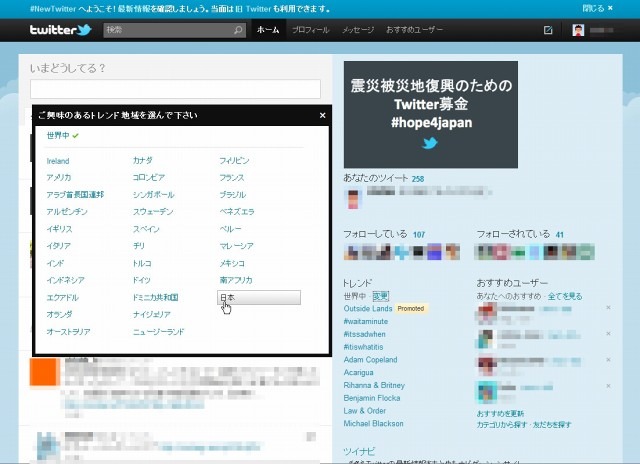Click the Twitter logo in header
This screenshot has width=640, height=464.
pos(60,30)
